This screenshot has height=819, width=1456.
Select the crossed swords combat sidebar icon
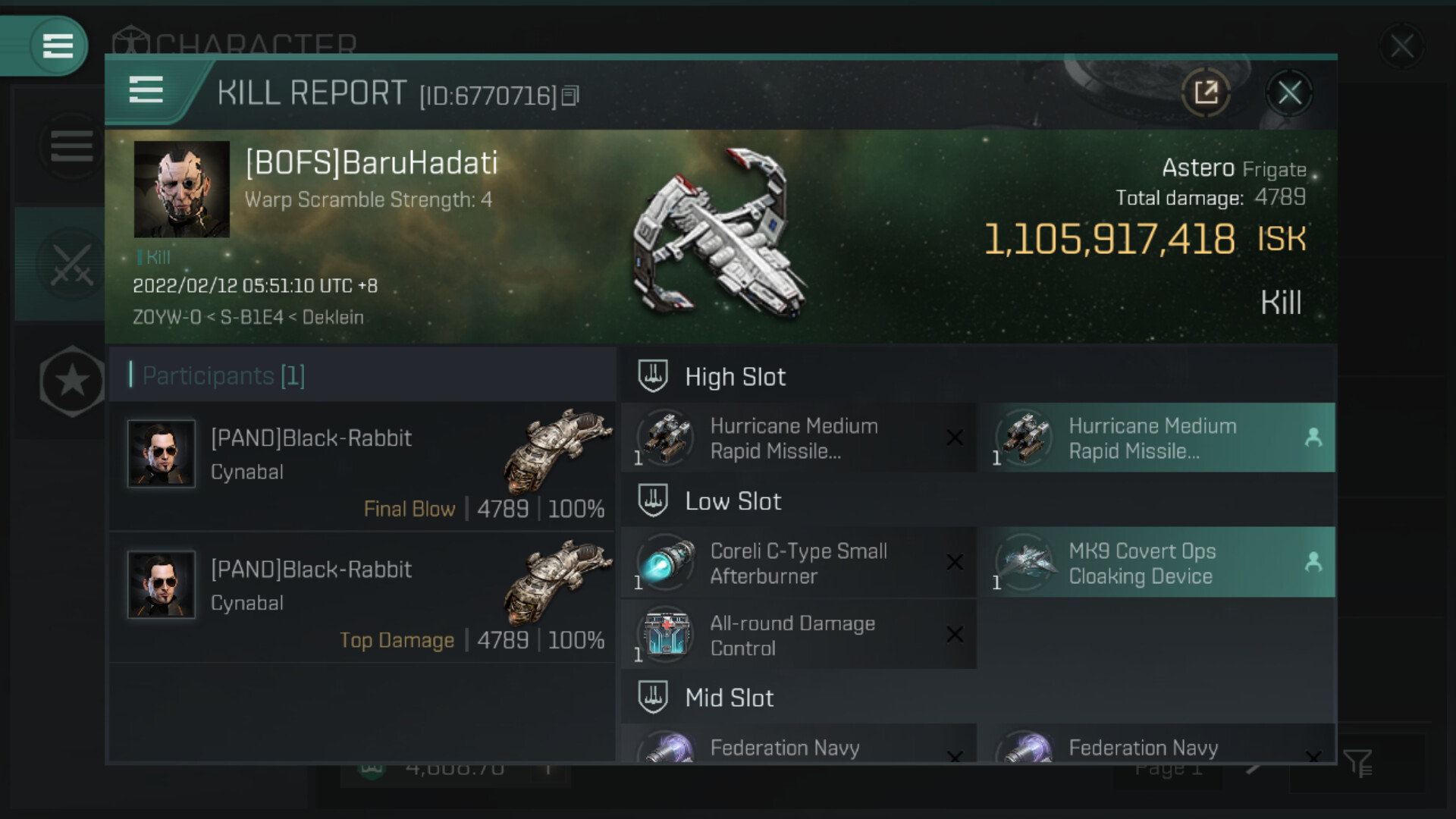coord(71,264)
